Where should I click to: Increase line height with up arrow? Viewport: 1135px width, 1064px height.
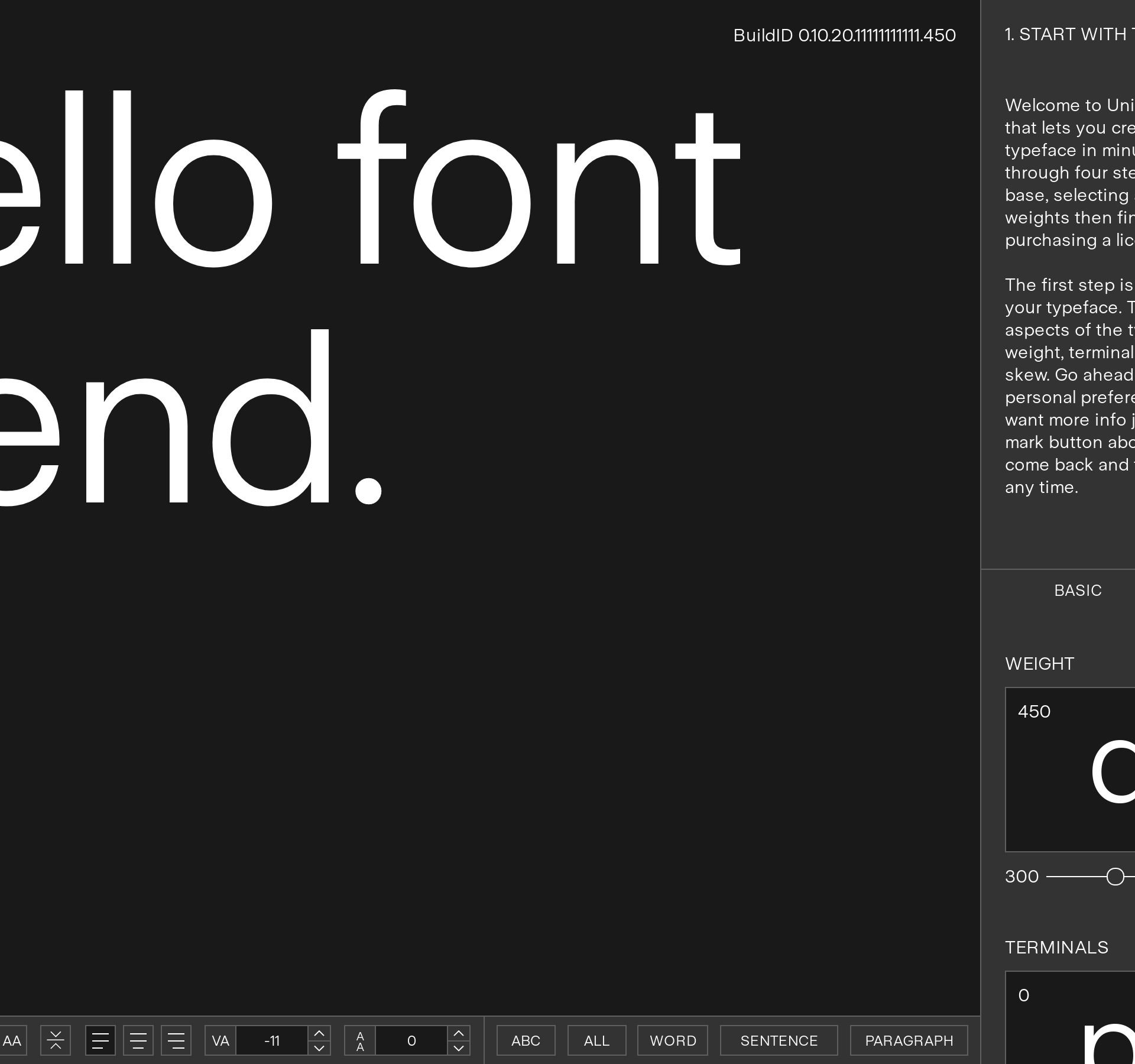pos(459,1033)
